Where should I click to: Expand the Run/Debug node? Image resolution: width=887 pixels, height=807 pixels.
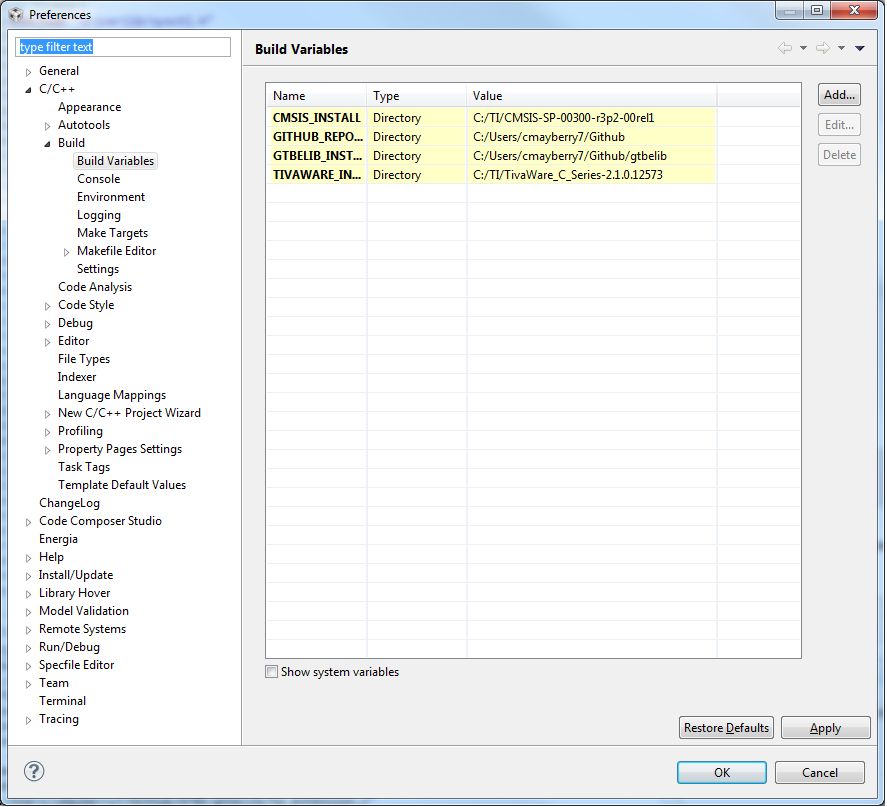click(28, 648)
